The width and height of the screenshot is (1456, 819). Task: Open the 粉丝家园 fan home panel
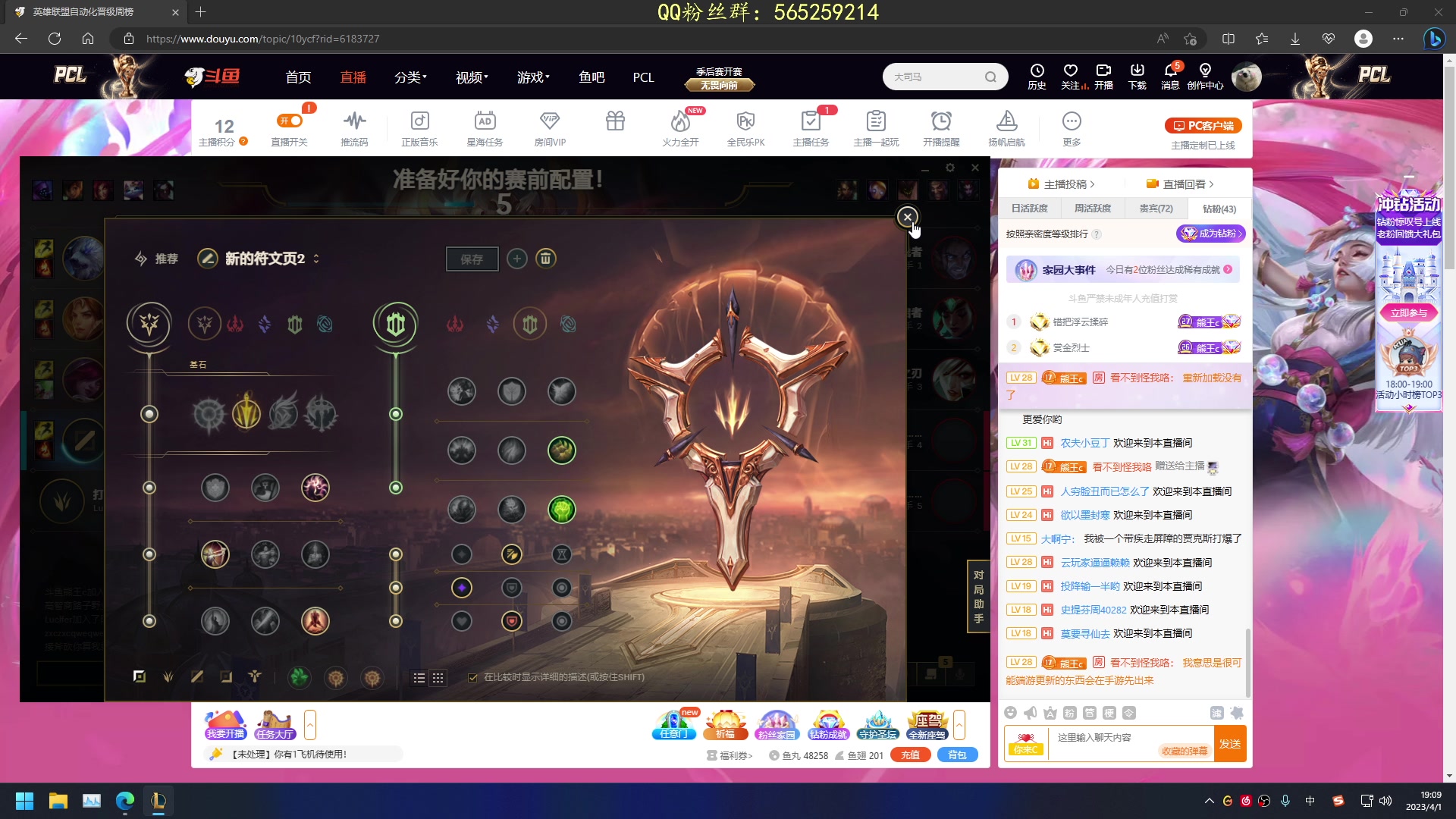777,724
